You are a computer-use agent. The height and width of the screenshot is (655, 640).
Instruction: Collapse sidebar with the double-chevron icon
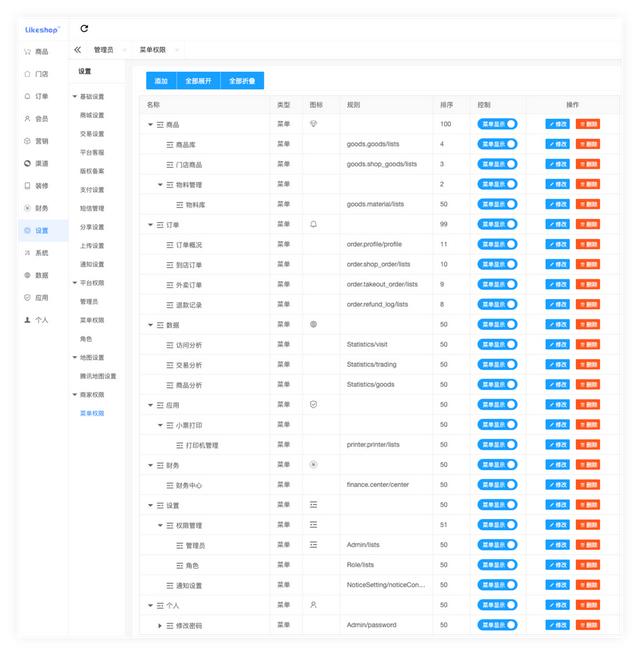coord(77,50)
